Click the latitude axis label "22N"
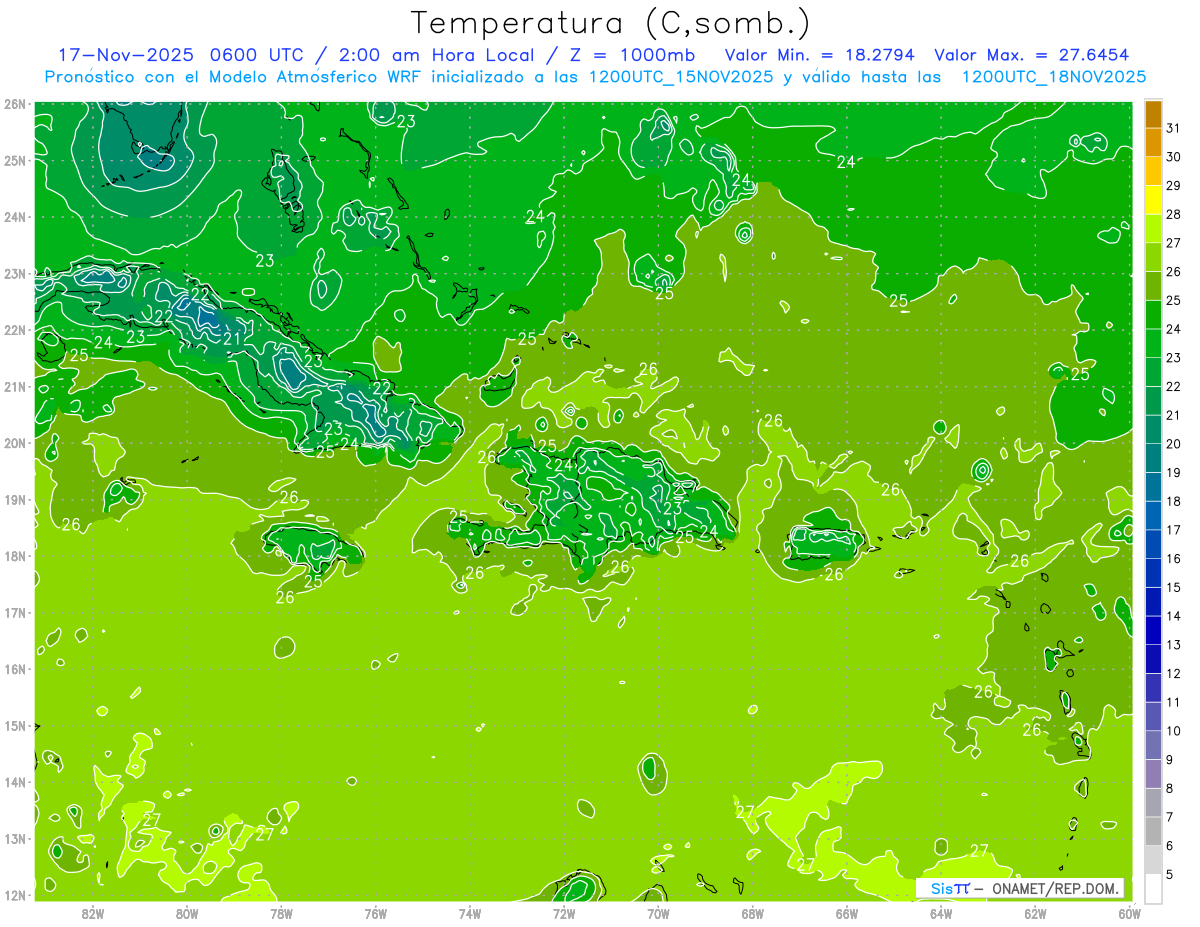Screen dimensions: 1200x927 (14, 330)
